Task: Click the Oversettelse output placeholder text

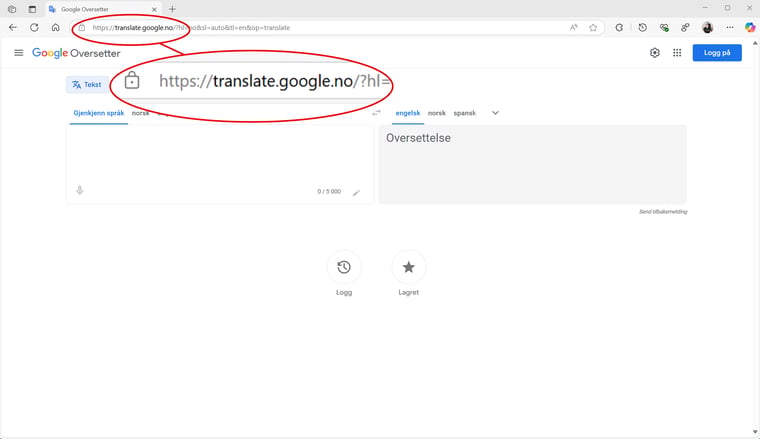Action: click(418, 138)
